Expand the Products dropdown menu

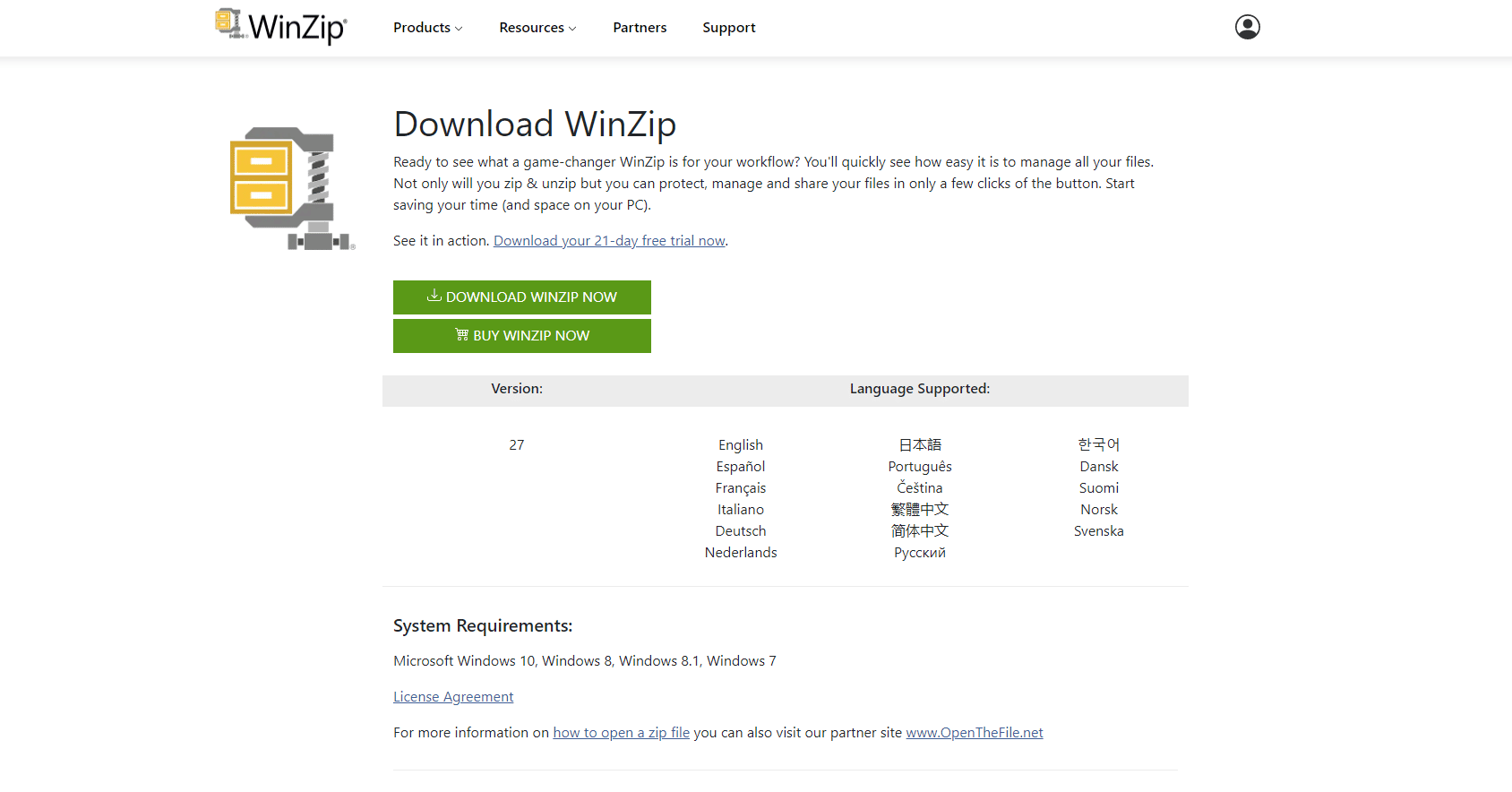pyautogui.click(x=428, y=28)
